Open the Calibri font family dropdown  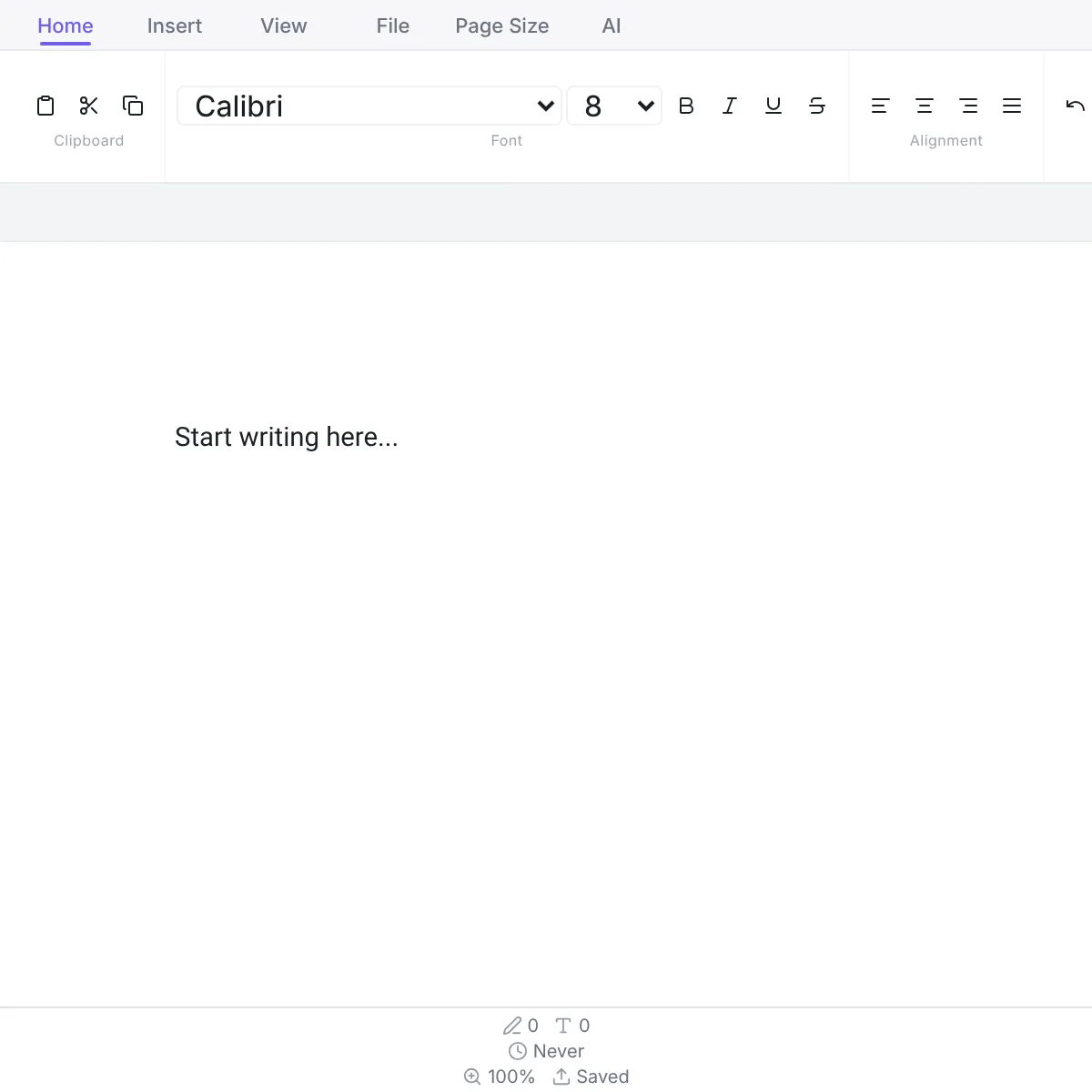tap(369, 106)
